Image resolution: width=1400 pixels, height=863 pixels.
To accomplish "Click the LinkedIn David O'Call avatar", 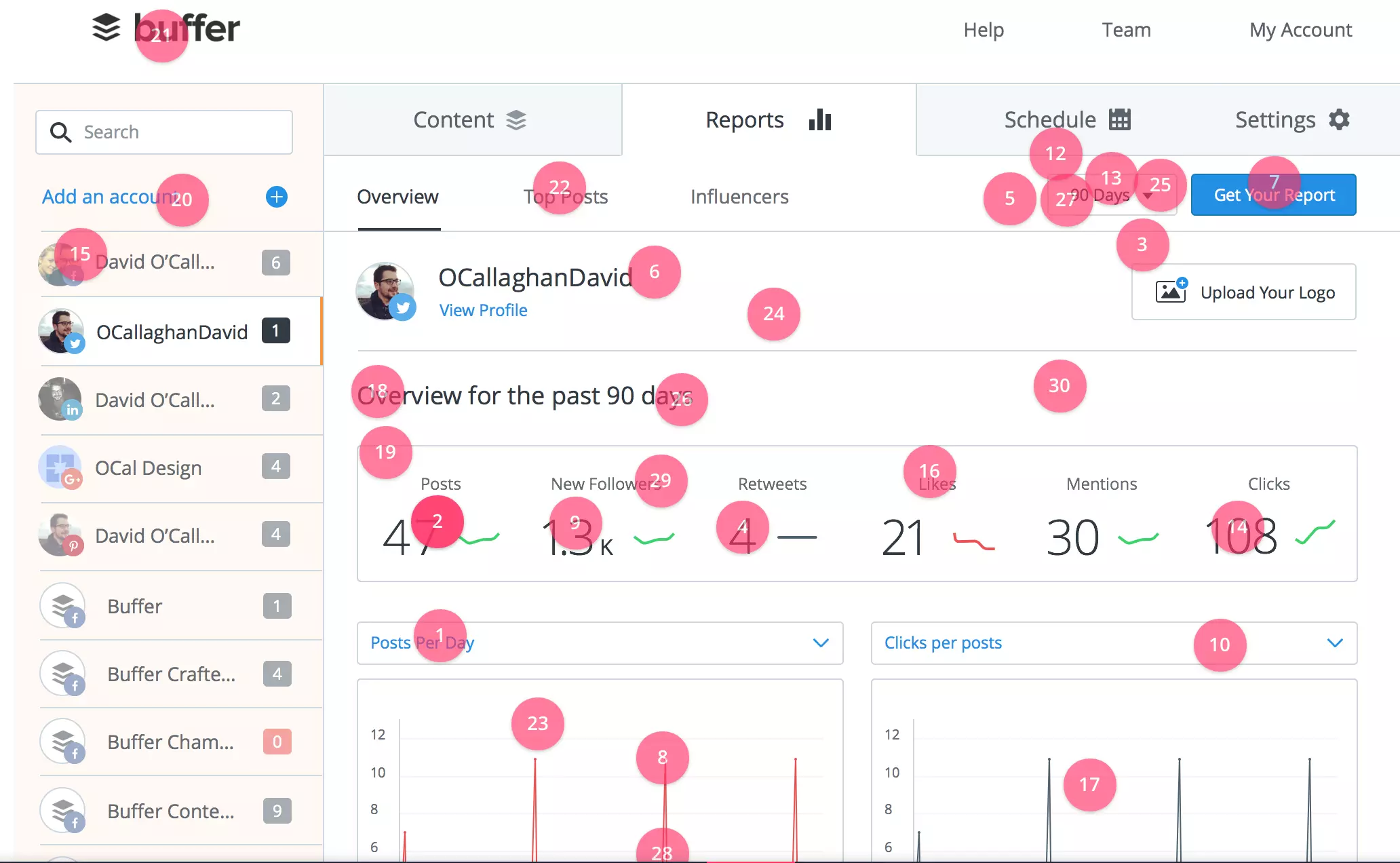I will (x=60, y=399).
